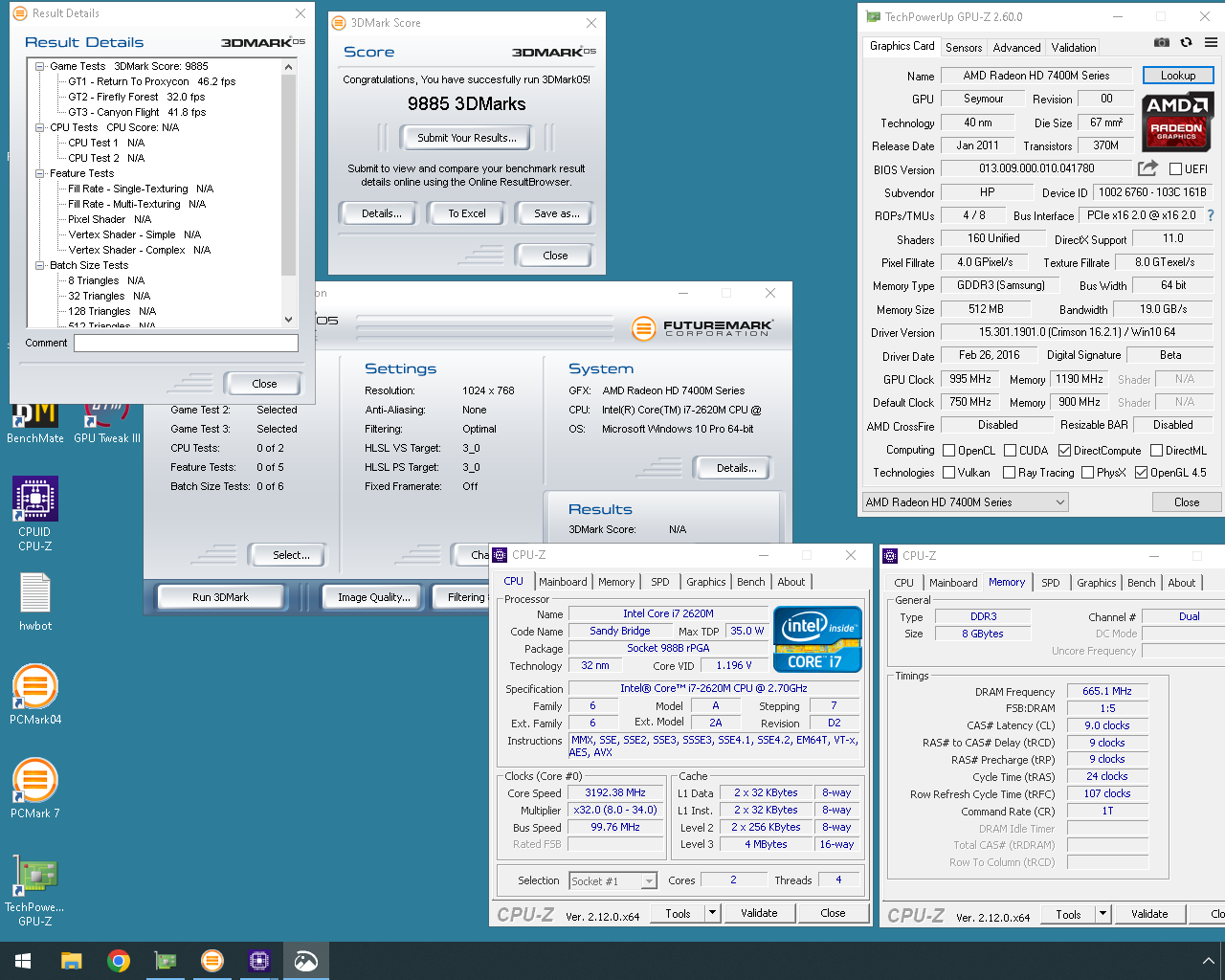Switch to 3DMark05 taskbar button
The image size is (1225, 980).
(212, 961)
